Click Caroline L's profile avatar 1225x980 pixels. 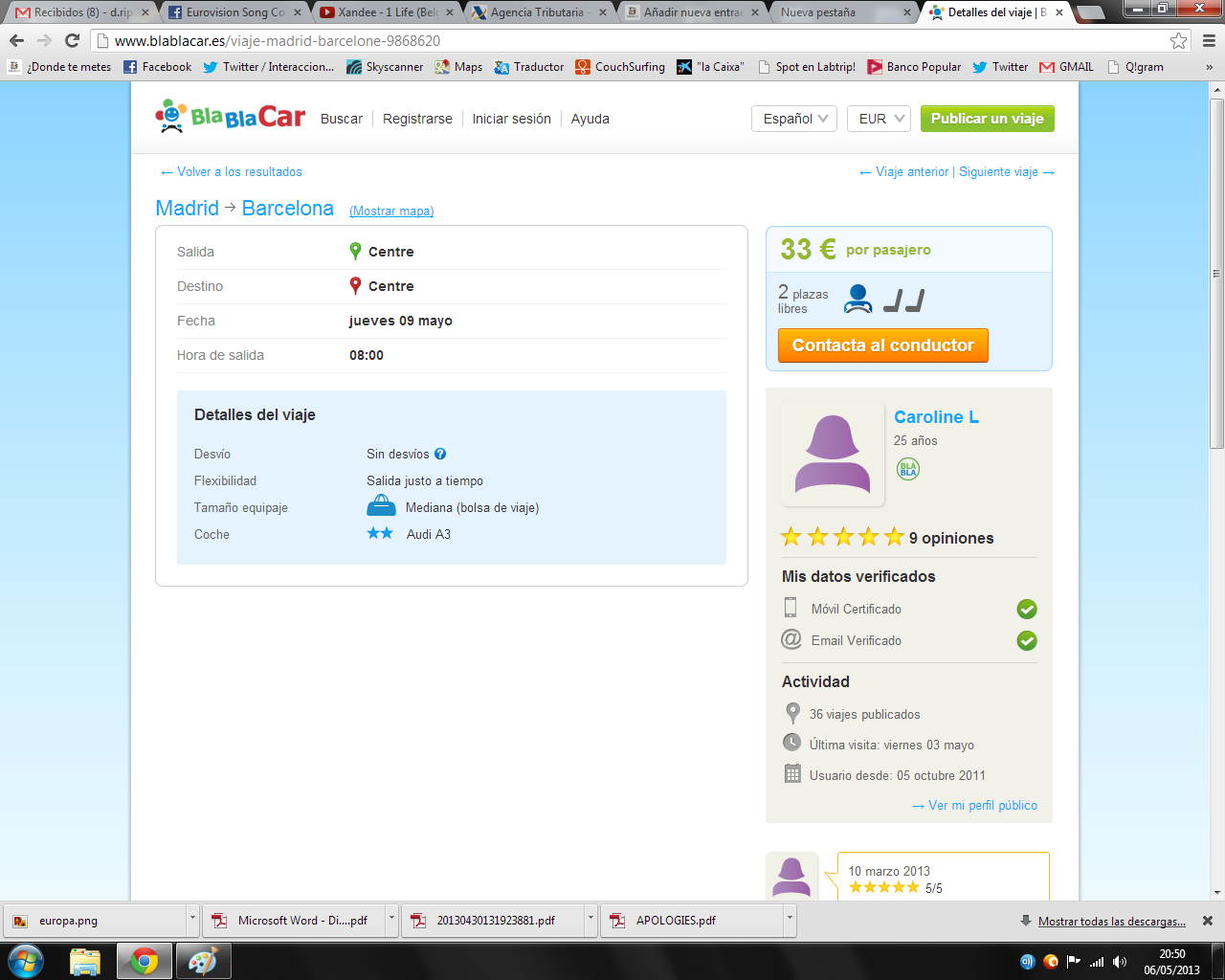tap(833, 455)
